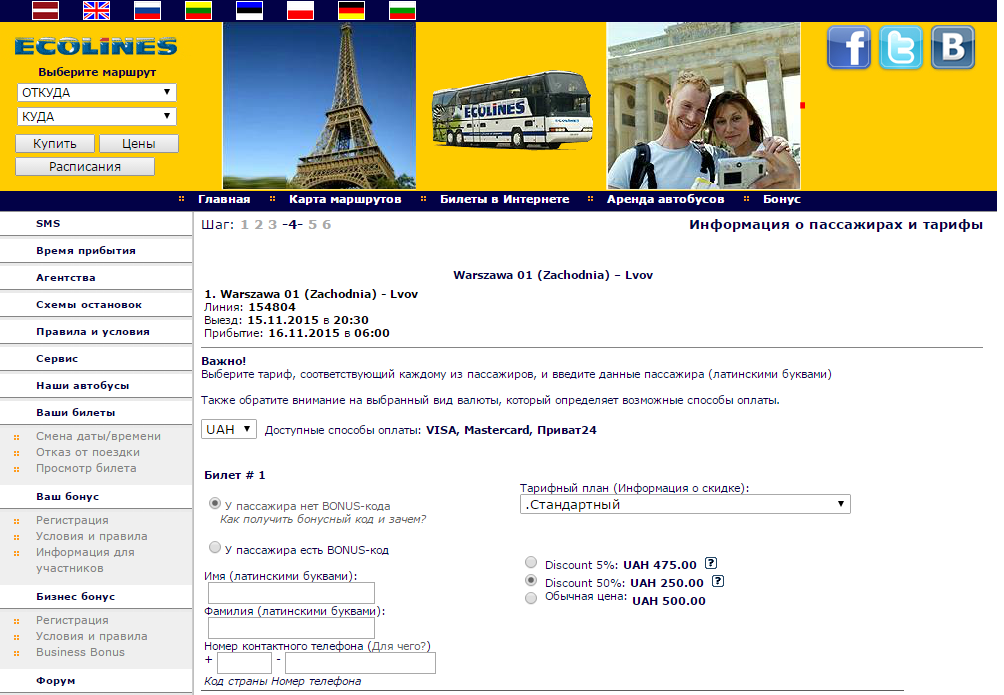Open help icon next to Discount 50%

pyautogui.click(x=718, y=581)
